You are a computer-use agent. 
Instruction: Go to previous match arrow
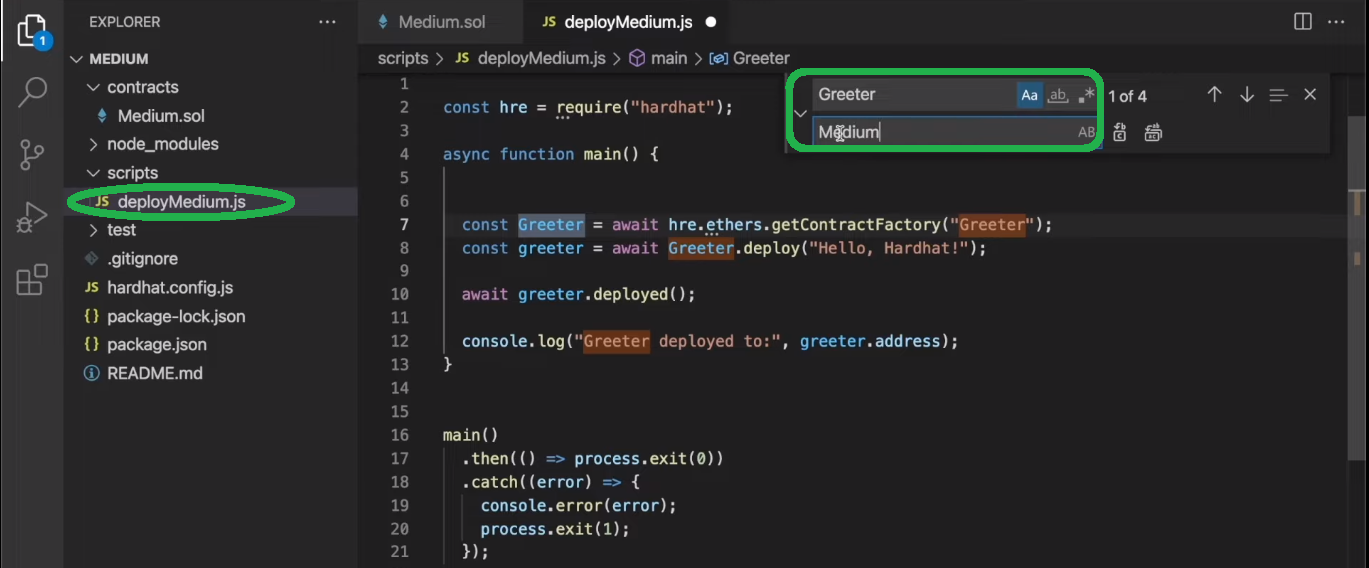tap(1214, 95)
